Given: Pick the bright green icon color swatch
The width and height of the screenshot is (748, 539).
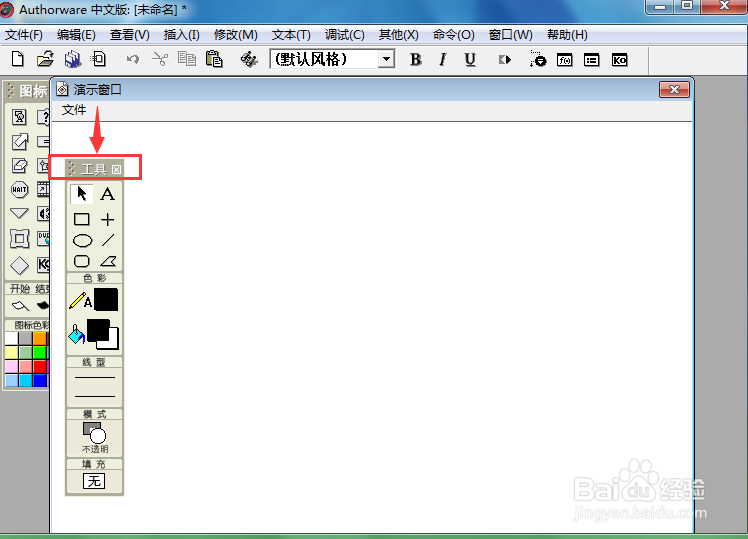Looking at the screenshot, I should coord(40,352).
